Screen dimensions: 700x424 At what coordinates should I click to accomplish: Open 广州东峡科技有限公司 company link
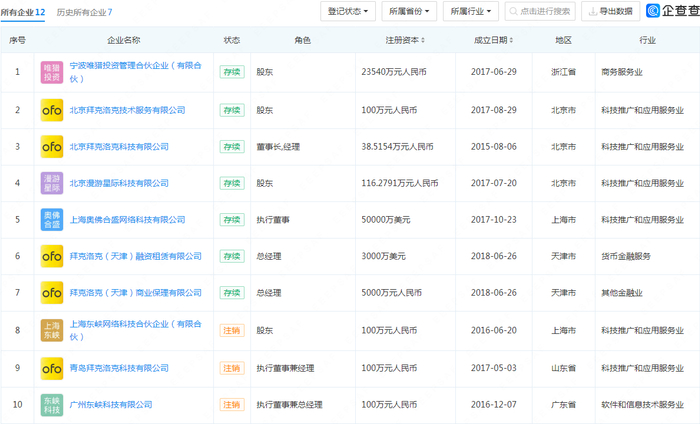(110, 404)
